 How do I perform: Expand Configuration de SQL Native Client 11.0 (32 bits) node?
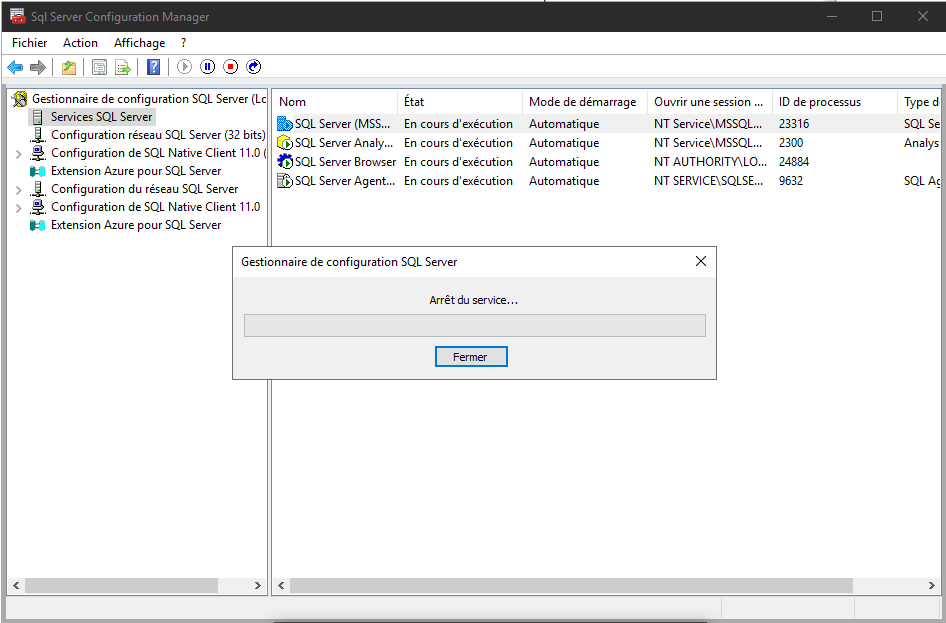pos(19,154)
